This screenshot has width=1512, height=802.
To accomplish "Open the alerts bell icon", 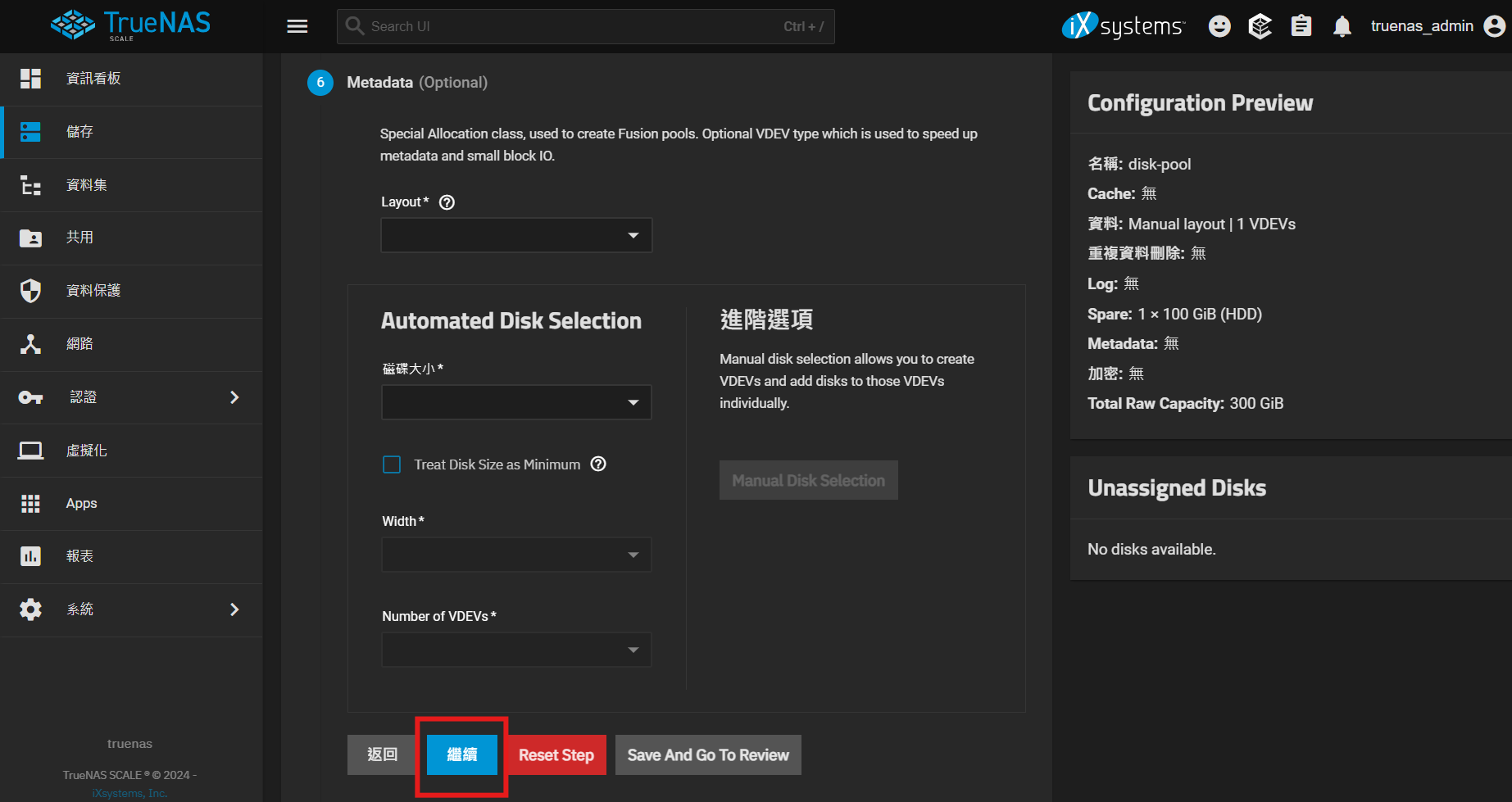I will 1342,26.
